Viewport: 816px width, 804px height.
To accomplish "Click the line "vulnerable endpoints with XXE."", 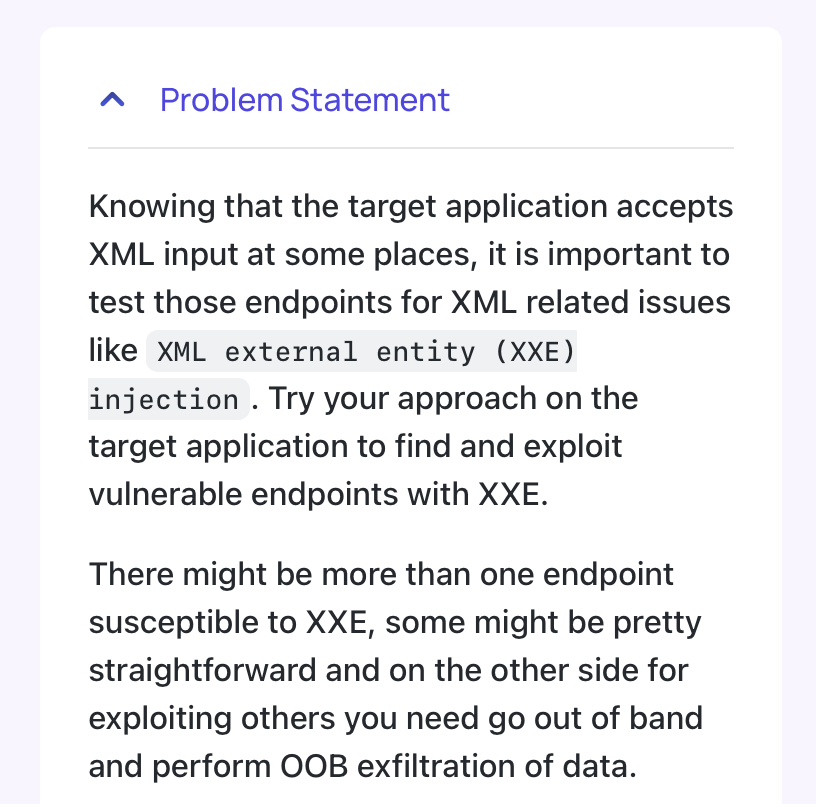I will 318,494.
